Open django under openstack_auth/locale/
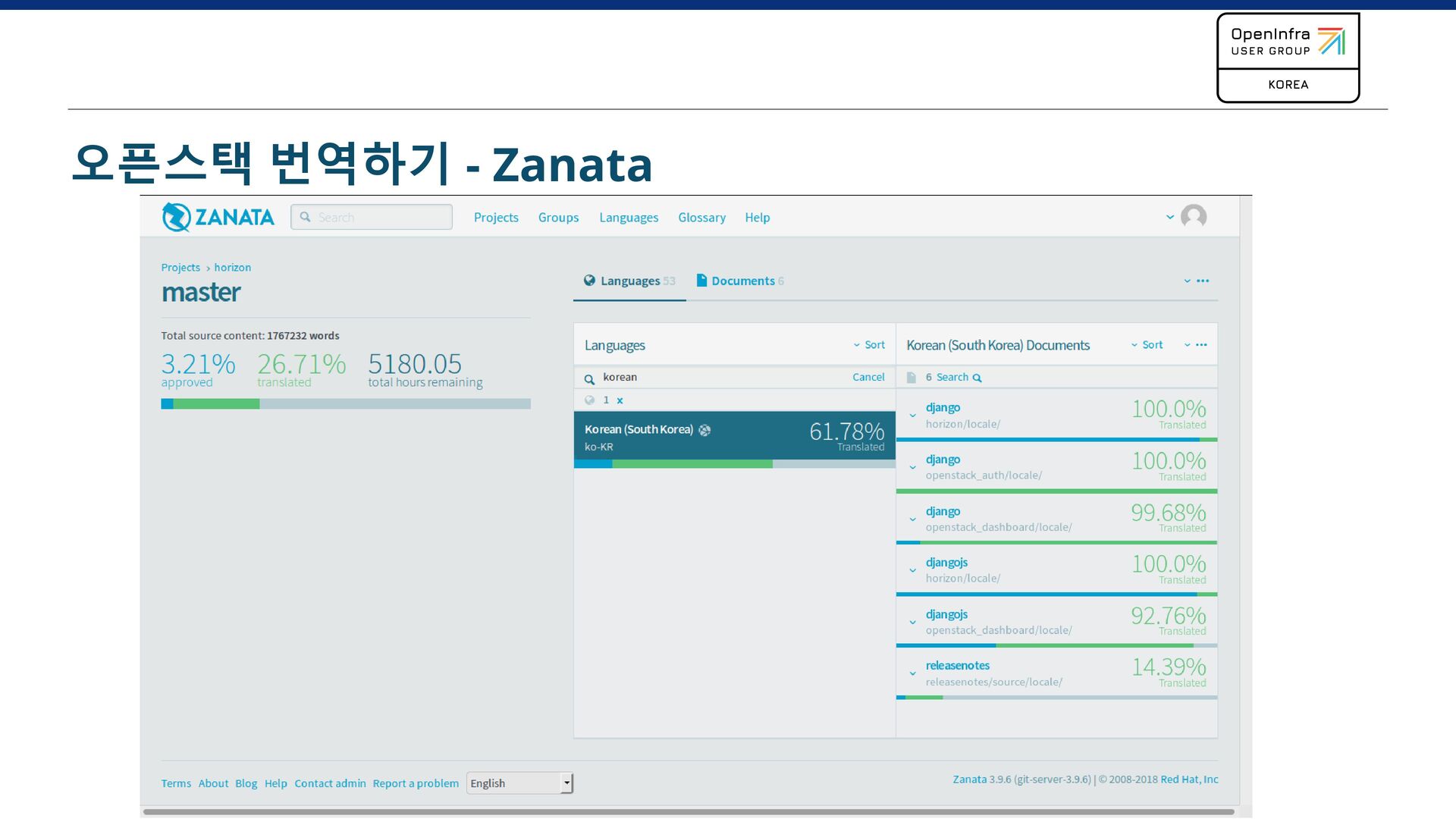This screenshot has height=819, width=1456. tap(943, 460)
